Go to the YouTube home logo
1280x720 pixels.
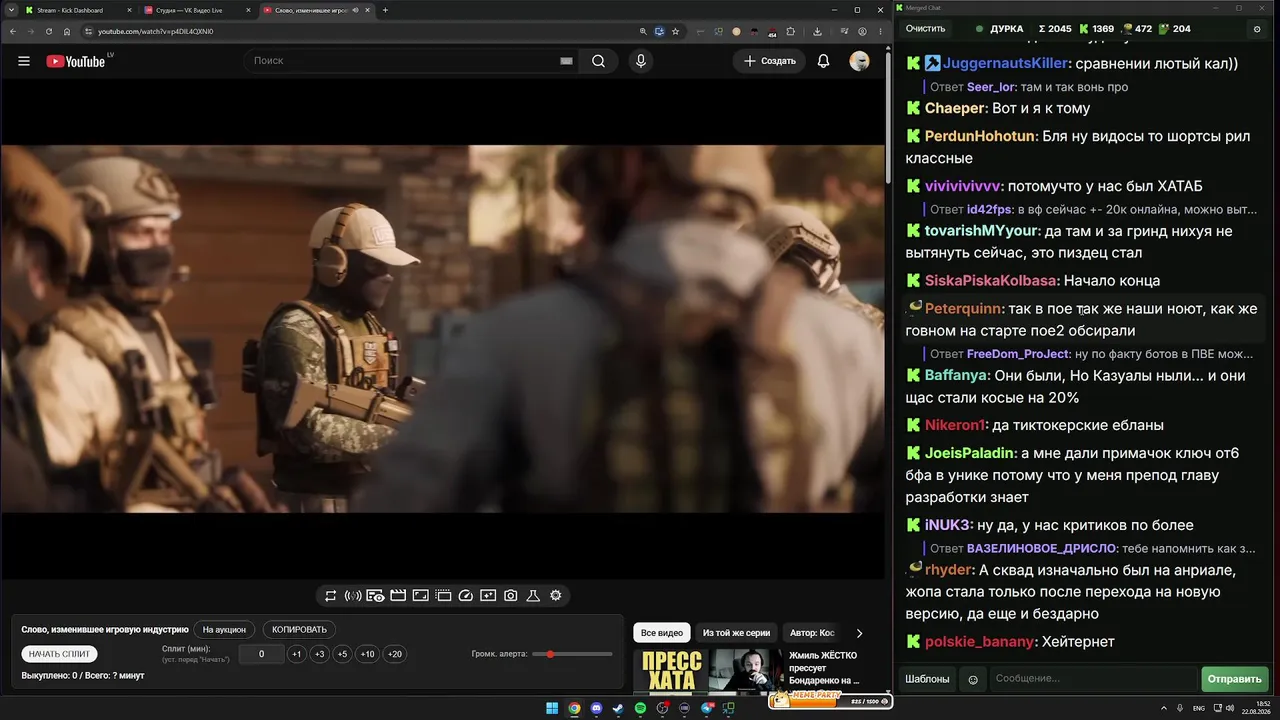pos(76,61)
